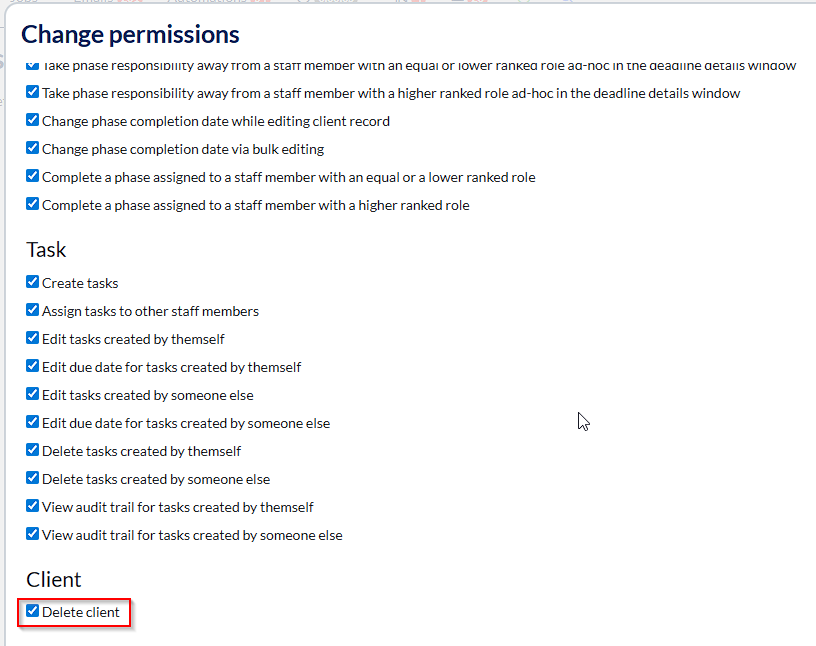Uncheck the Delete client checkbox
This screenshot has height=646, width=816.
coord(33,611)
